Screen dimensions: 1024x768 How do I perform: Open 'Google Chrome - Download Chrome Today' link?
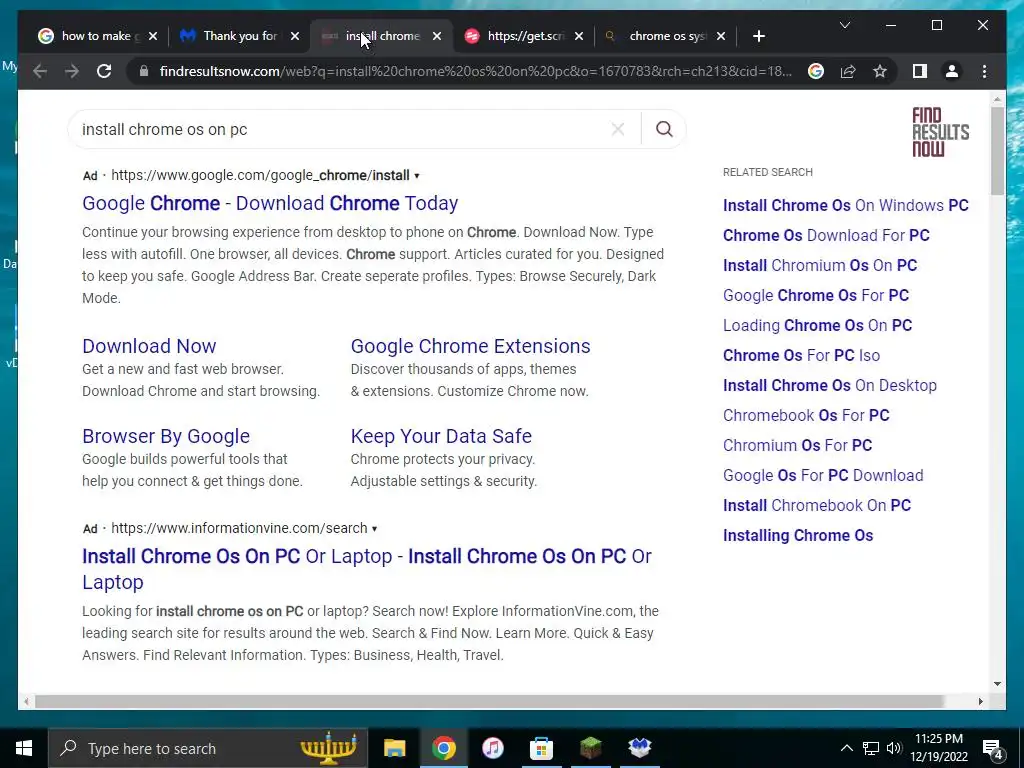tap(270, 203)
